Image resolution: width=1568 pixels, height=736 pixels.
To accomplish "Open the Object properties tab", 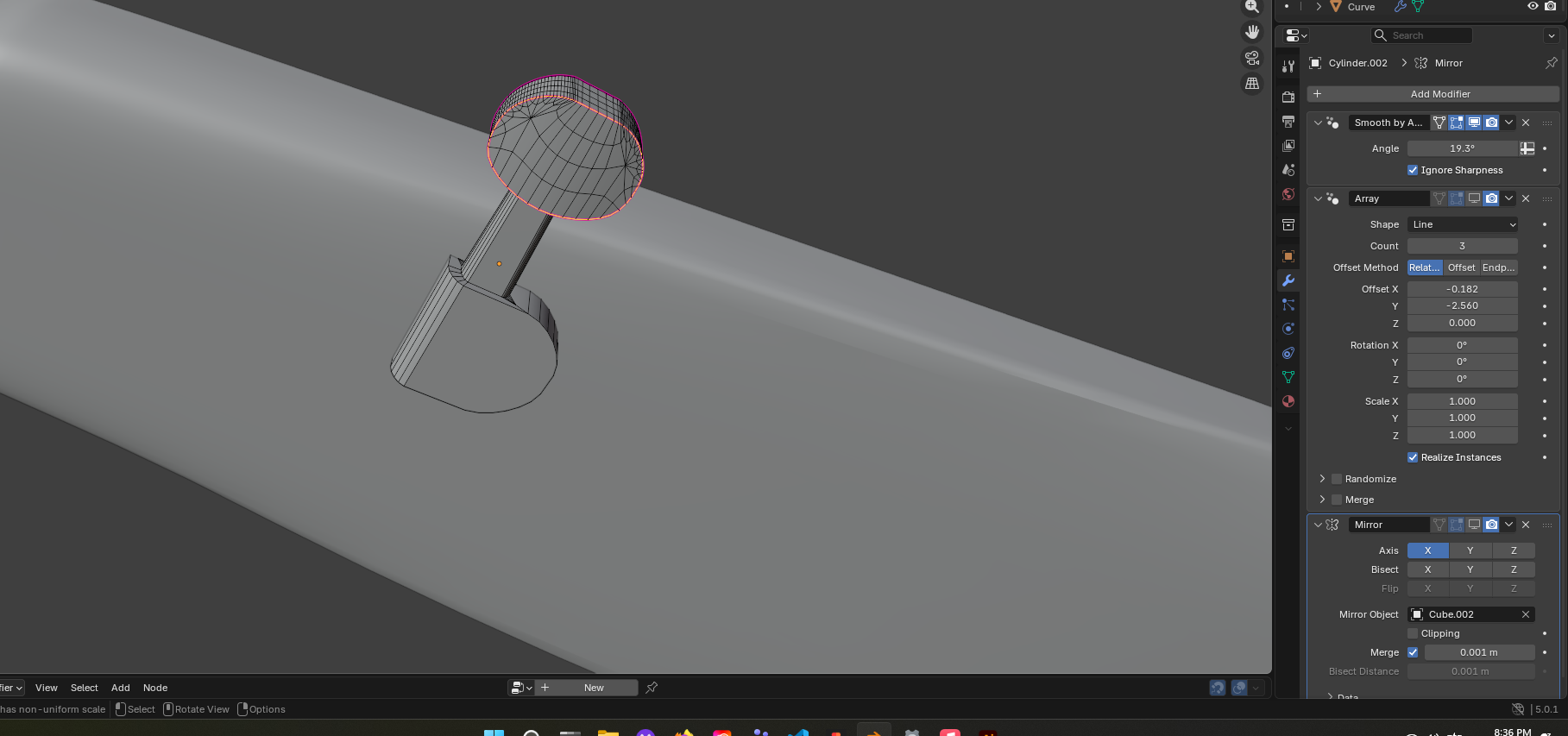I will point(1288,256).
